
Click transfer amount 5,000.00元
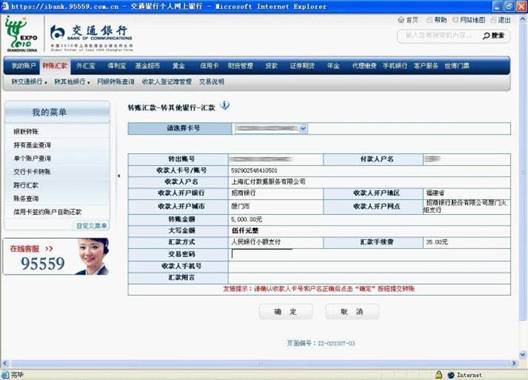[246, 220]
